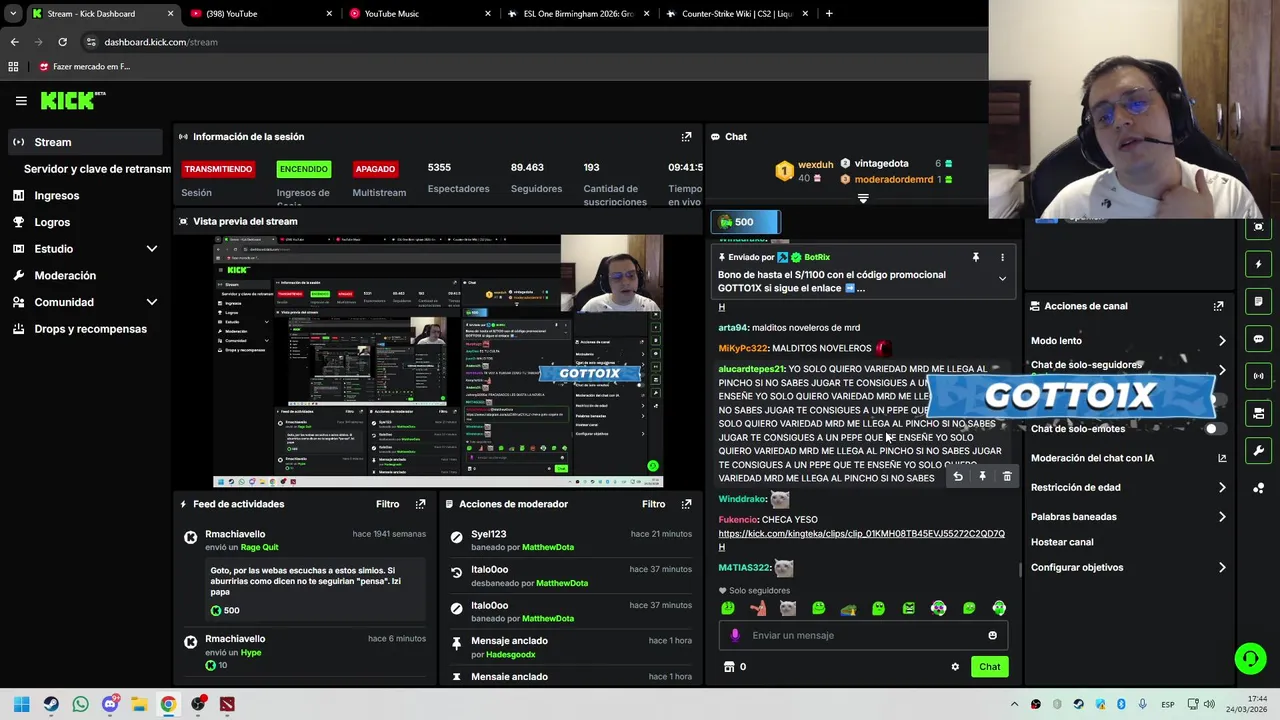
Task: Switch to the YouTube Music tab
Action: [x=419, y=14]
